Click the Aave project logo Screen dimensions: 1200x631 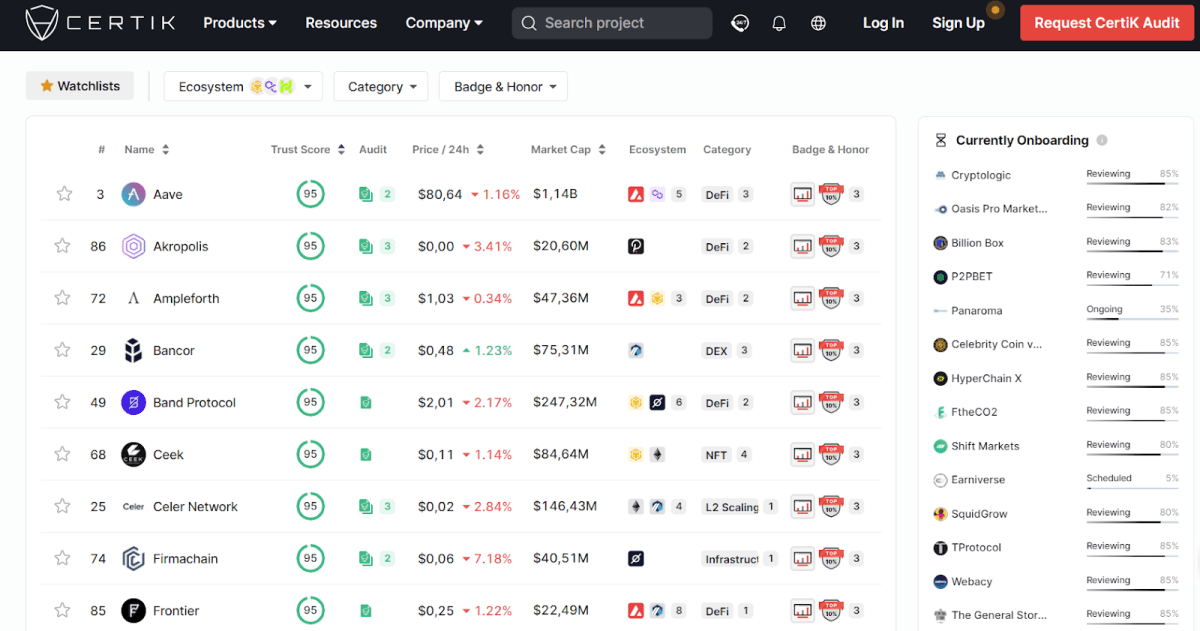point(133,194)
